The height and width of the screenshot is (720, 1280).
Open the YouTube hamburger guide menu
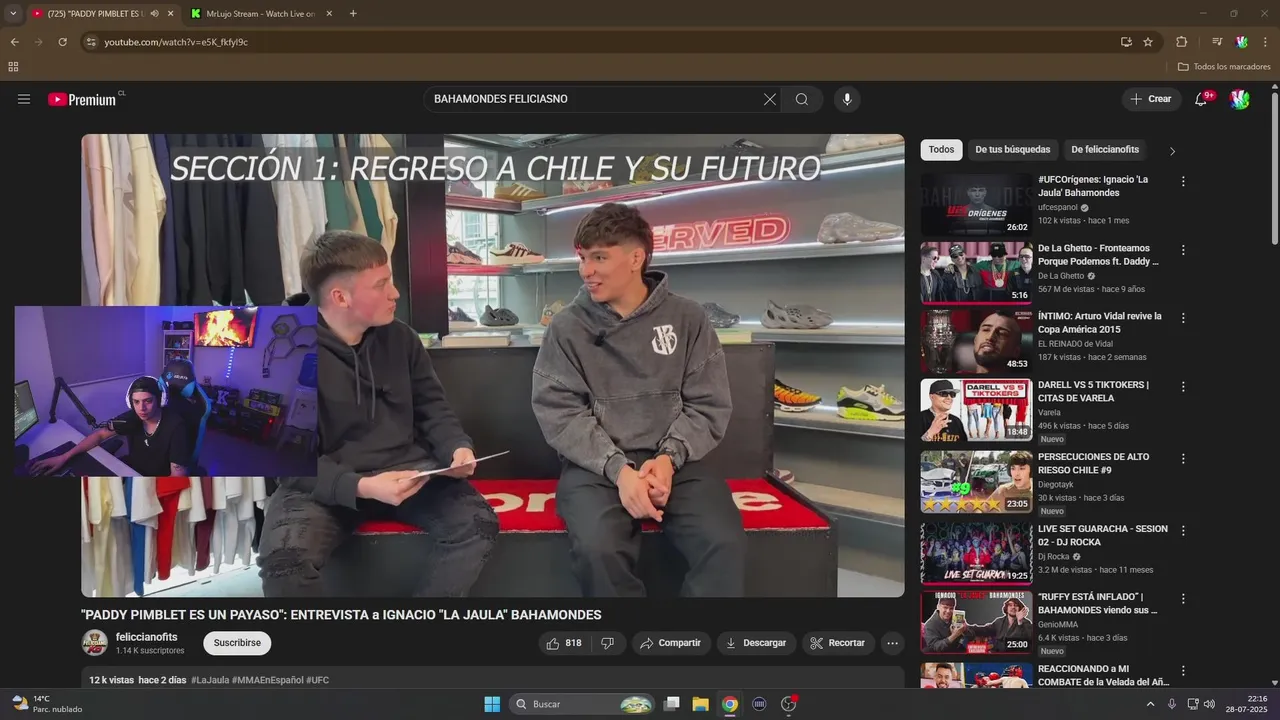(x=24, y=99)
